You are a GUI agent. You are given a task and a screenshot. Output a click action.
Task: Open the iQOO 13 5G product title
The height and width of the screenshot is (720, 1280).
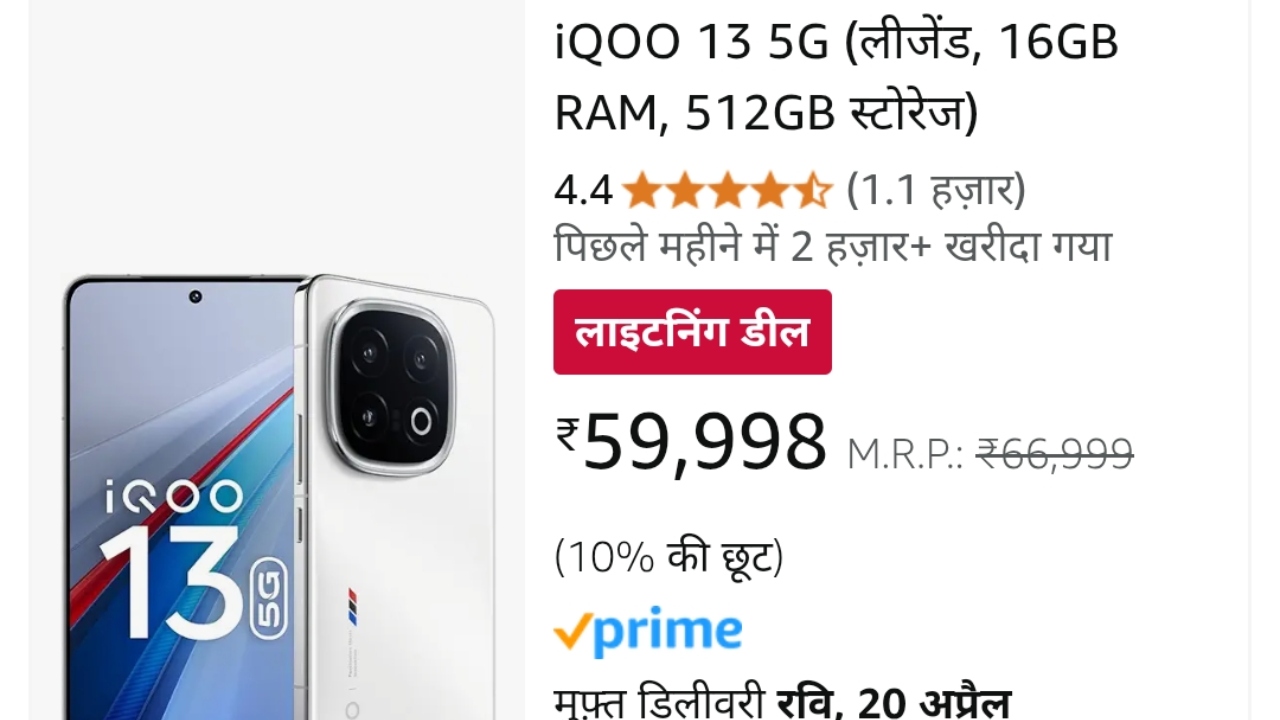(x=837, y=79)
